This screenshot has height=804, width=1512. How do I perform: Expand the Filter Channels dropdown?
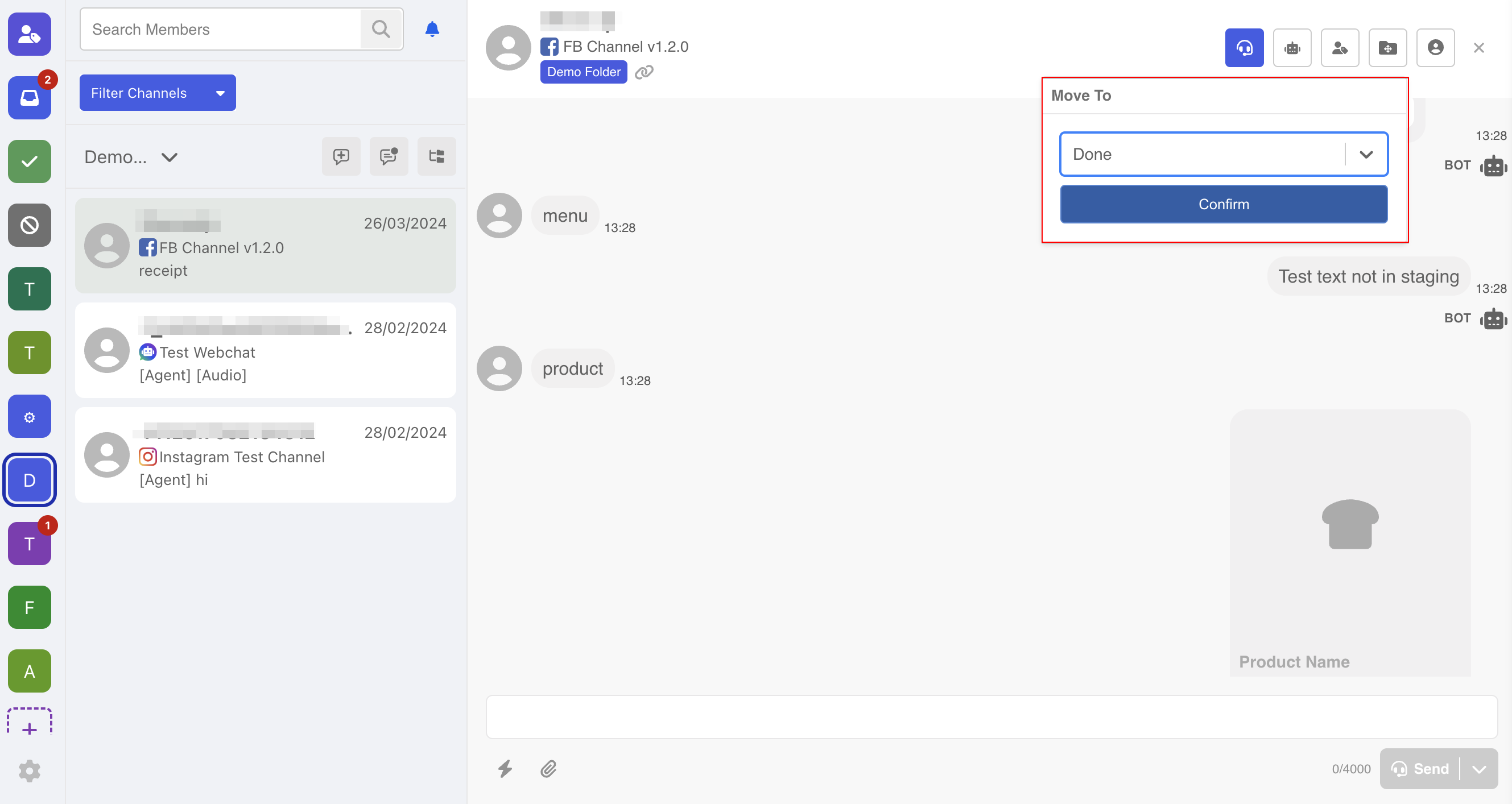tap(158, 93)
